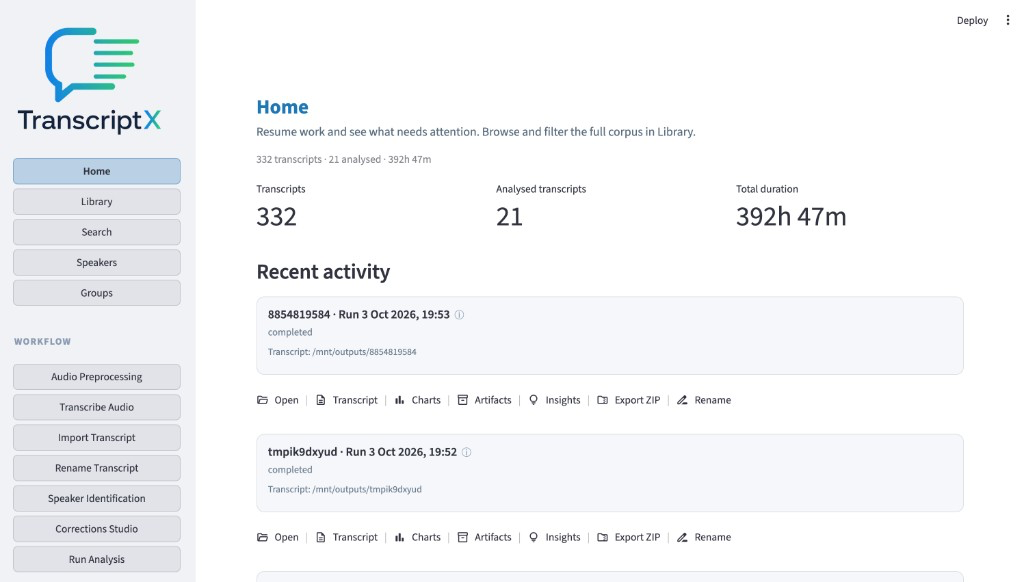Click the WORKFLOW section label
Viewport: 1024px width, 582px height.
pyautogui.click(x=42, y=342)
